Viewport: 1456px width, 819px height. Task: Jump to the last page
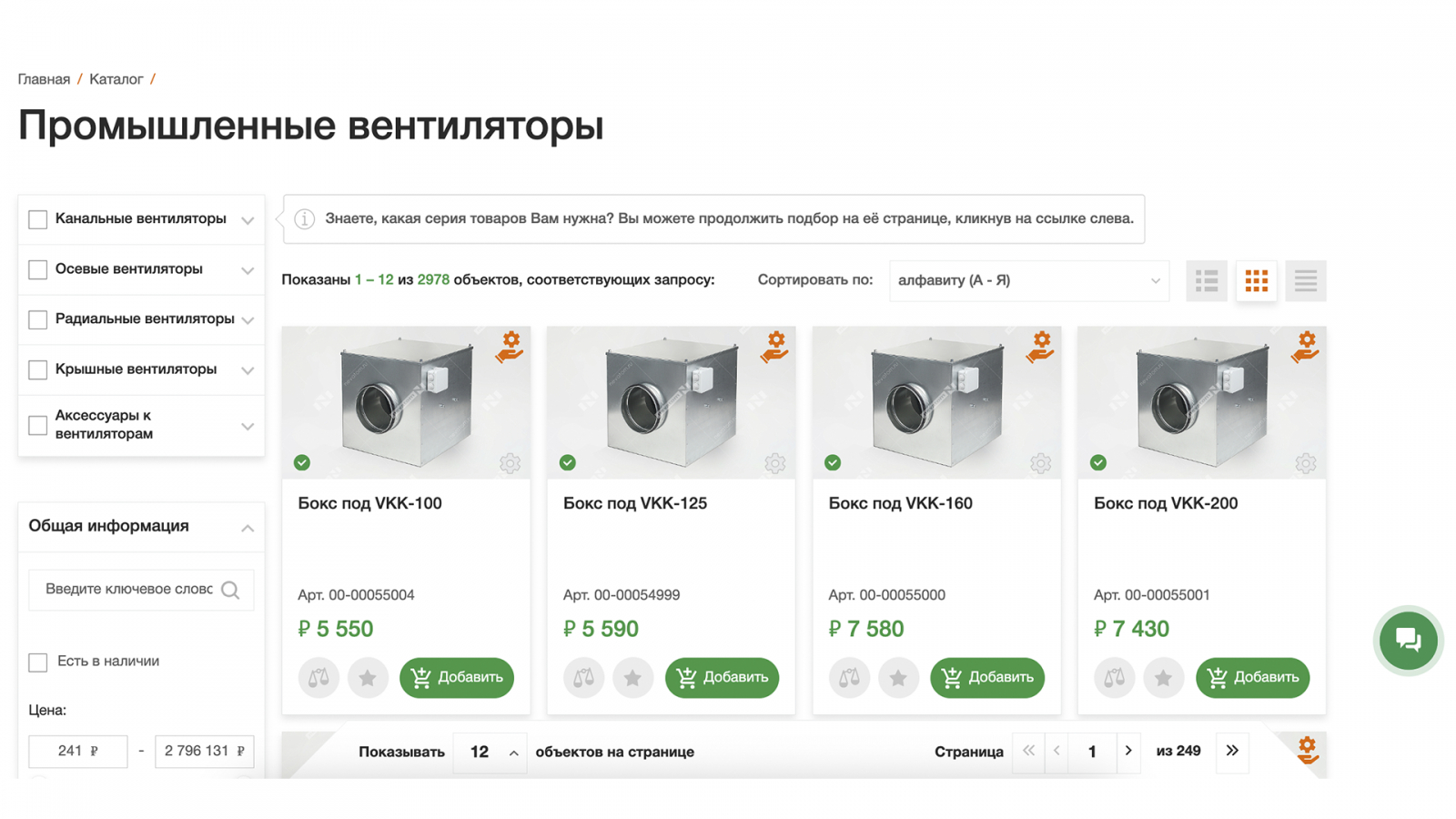[1232, 751]
